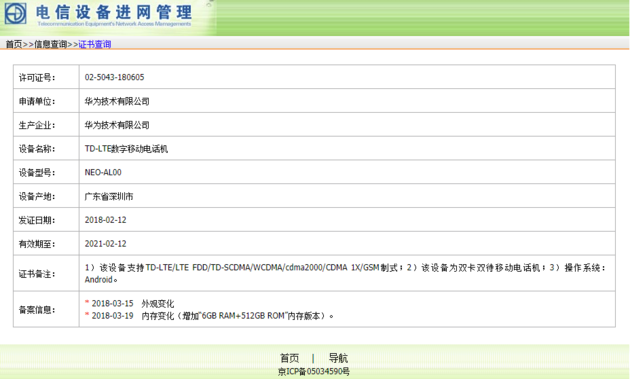Image resolution: width=630 pixels, height=379 pixels.
Task: Select the 备案信息 label cell
Action: click(x=46, y=309)
